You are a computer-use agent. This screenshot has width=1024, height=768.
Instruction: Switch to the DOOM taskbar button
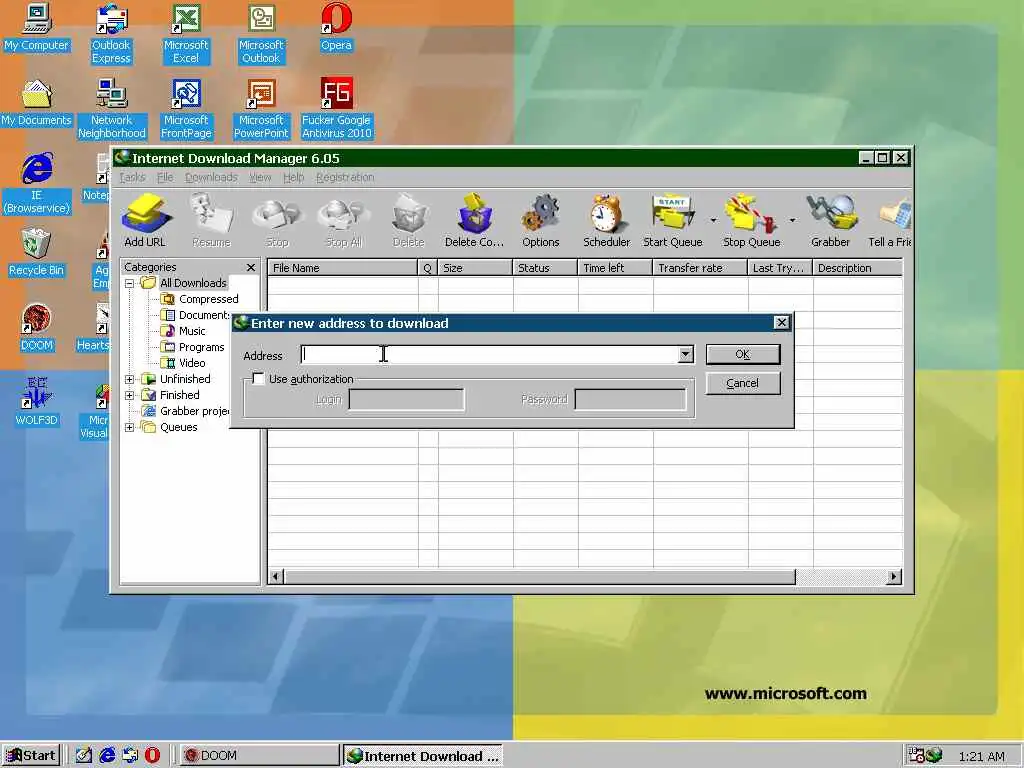[x=259, y=756]
